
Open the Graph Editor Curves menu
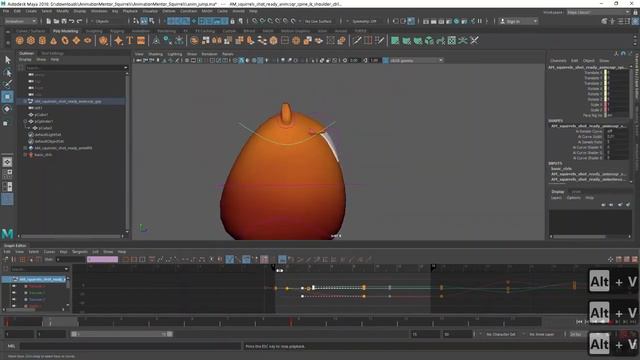49,252
